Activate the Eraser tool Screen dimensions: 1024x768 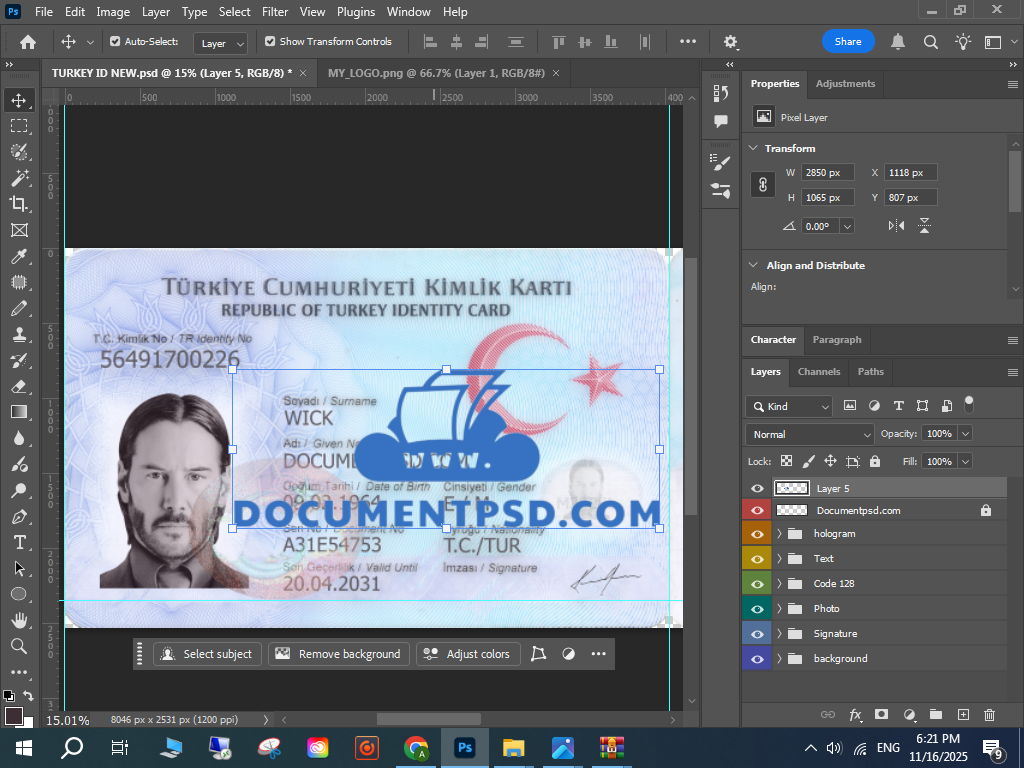pos(19,386)
